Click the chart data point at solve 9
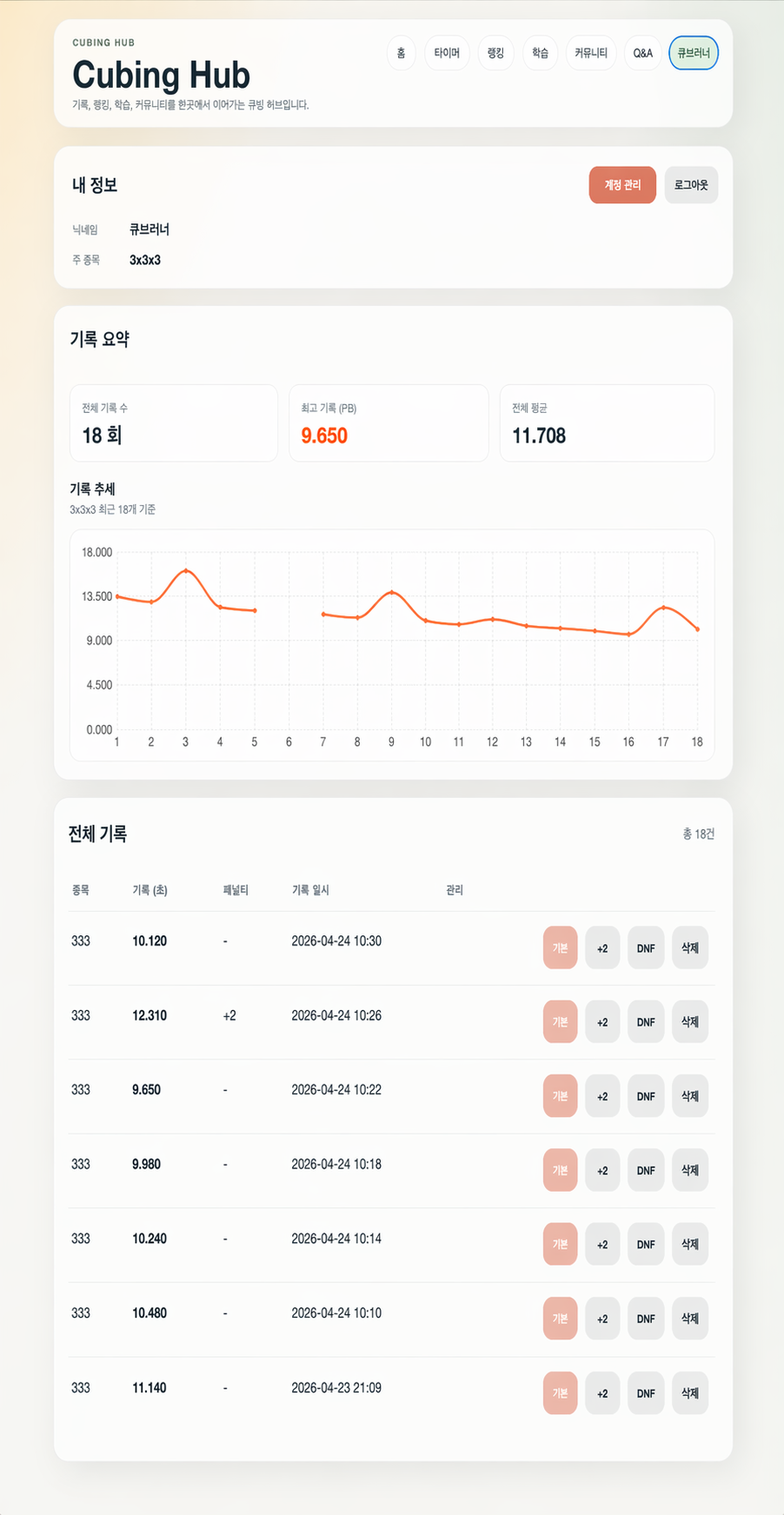This screenshot has height=1515, width=784. click(x=392, y=593)
